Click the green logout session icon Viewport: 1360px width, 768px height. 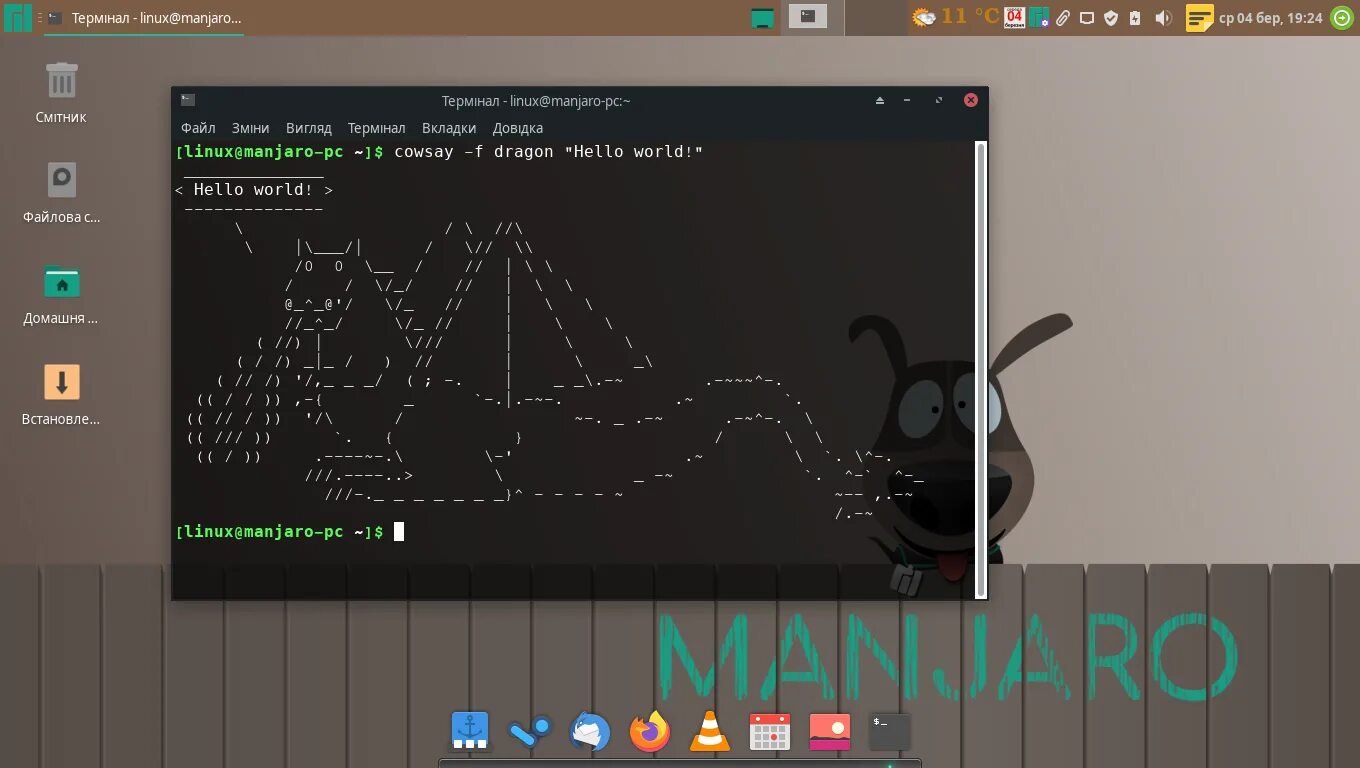[x=1342, y=18]
